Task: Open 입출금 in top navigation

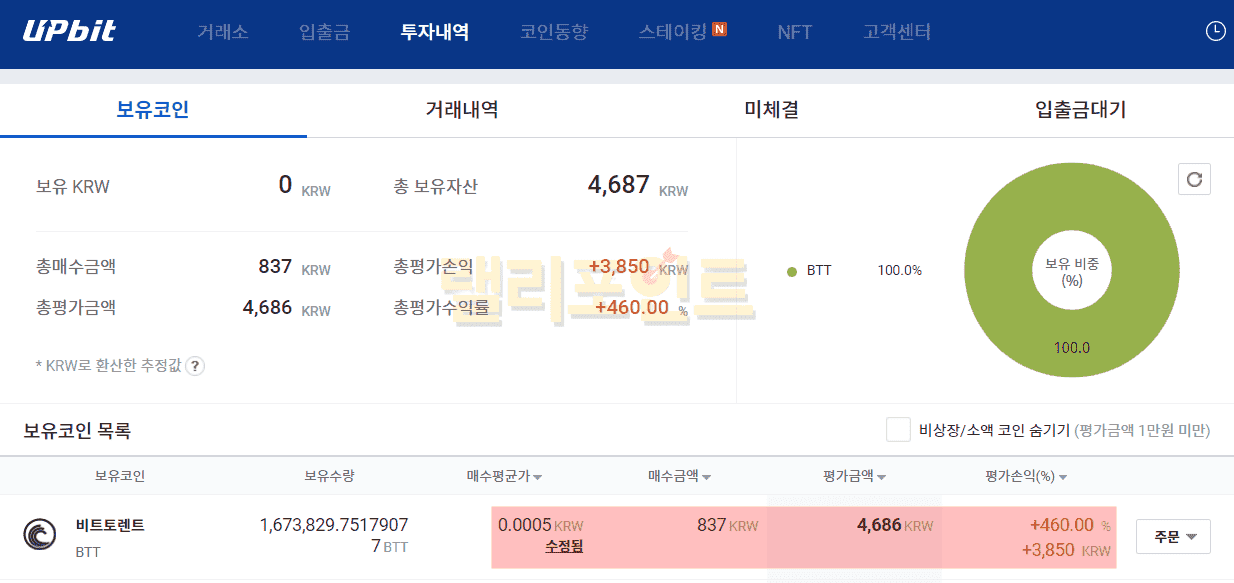Action: tap(324, 32)
